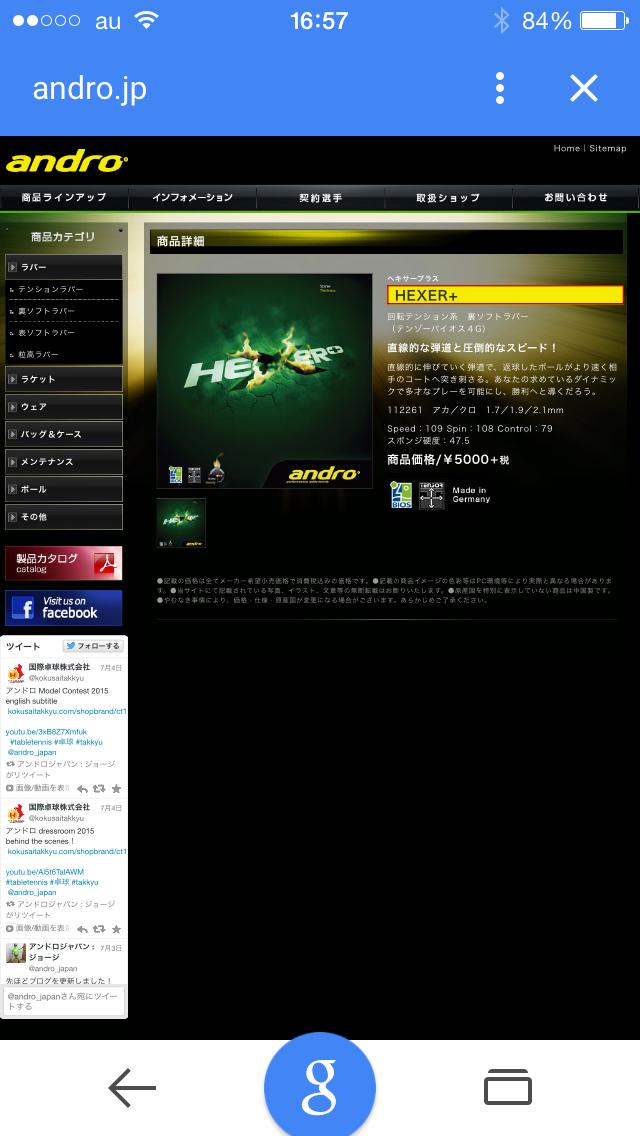Viewport: 640px width, 1136px height.
Task: Tap the tweet to @andro_japan input field
Action: 64,1001
